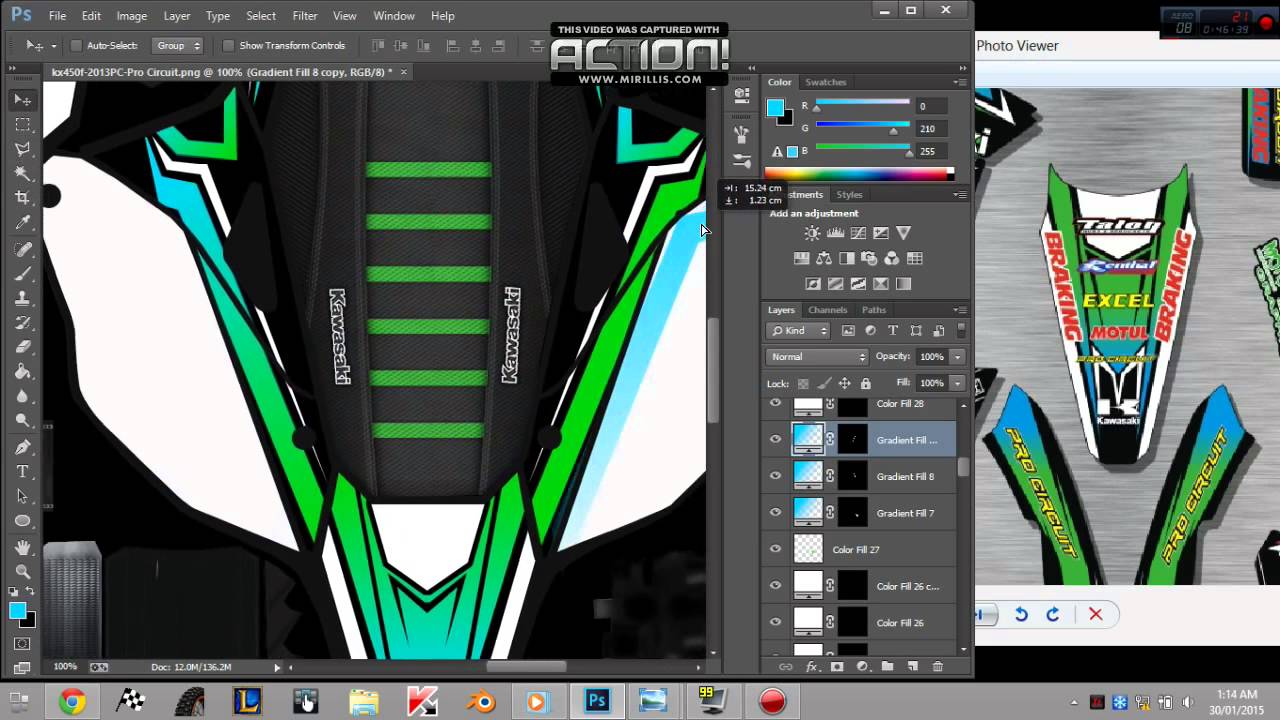
Task: Add a Levels adjustment
Action: pos(835,233)
